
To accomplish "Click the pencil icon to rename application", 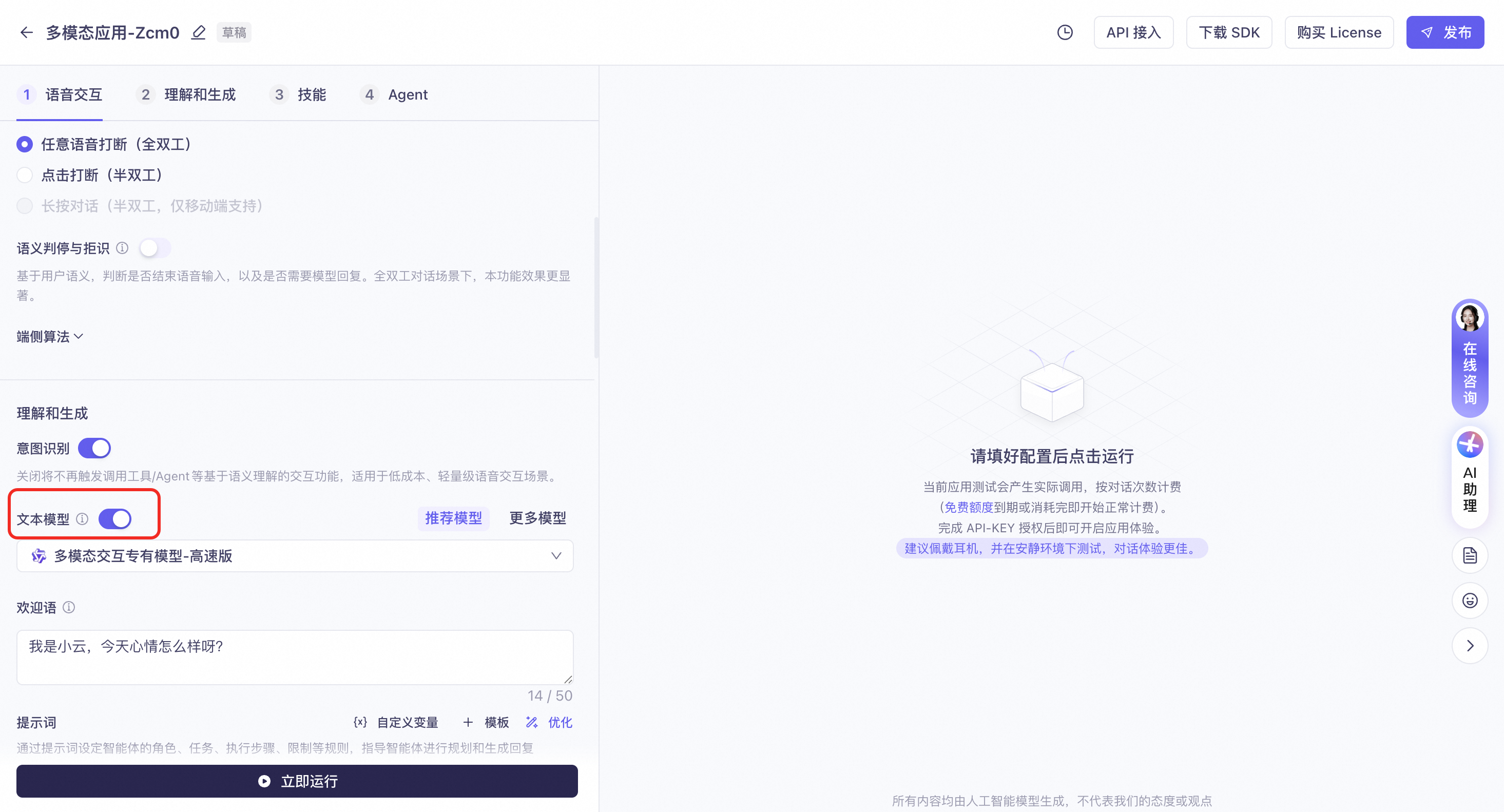I will pyautogui.click(x=199, y=33).
